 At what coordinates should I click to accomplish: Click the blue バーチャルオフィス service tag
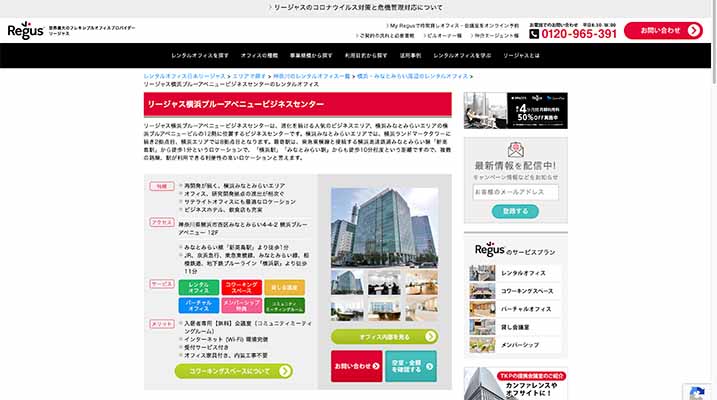point(198,305)
